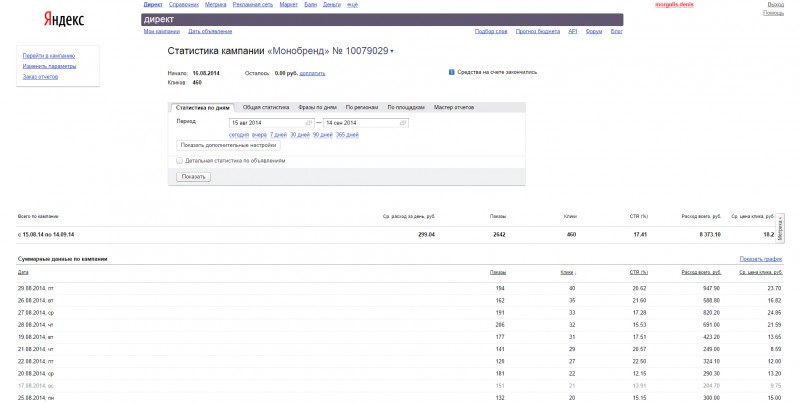Click the Яндекс logo
The height and width of the screenshot is (404, 800).
point(63,19)
